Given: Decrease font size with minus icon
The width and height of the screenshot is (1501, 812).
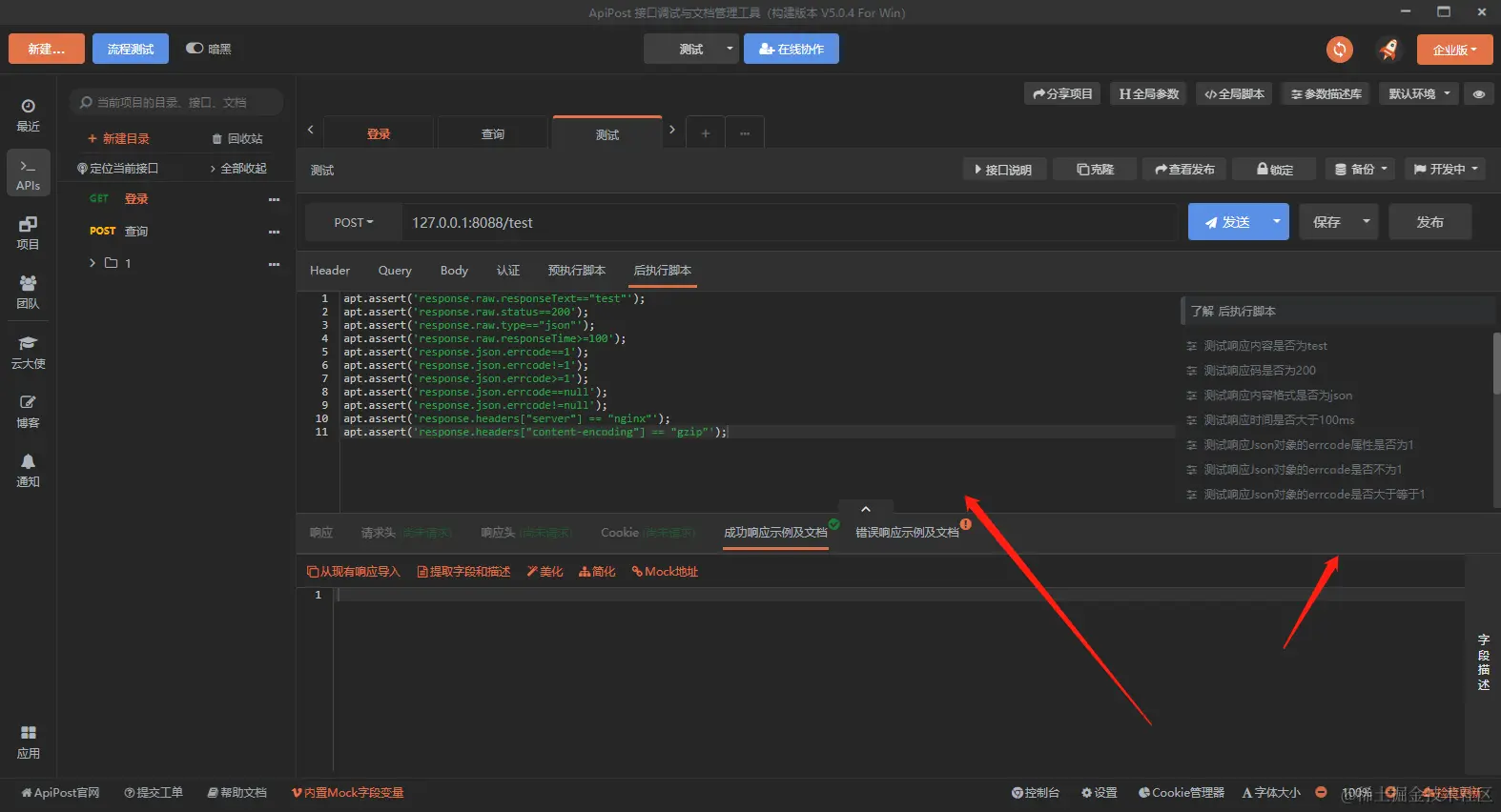Looking at the screenshot, I should pyautogui.click(x=1321, y=792).
